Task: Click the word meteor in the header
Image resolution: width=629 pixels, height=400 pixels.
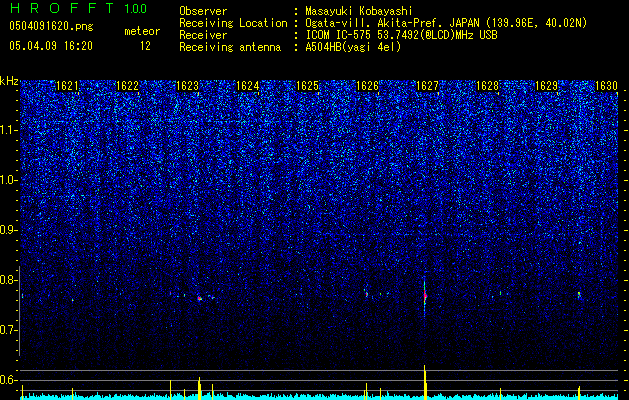Action: [x=142, y=31]
